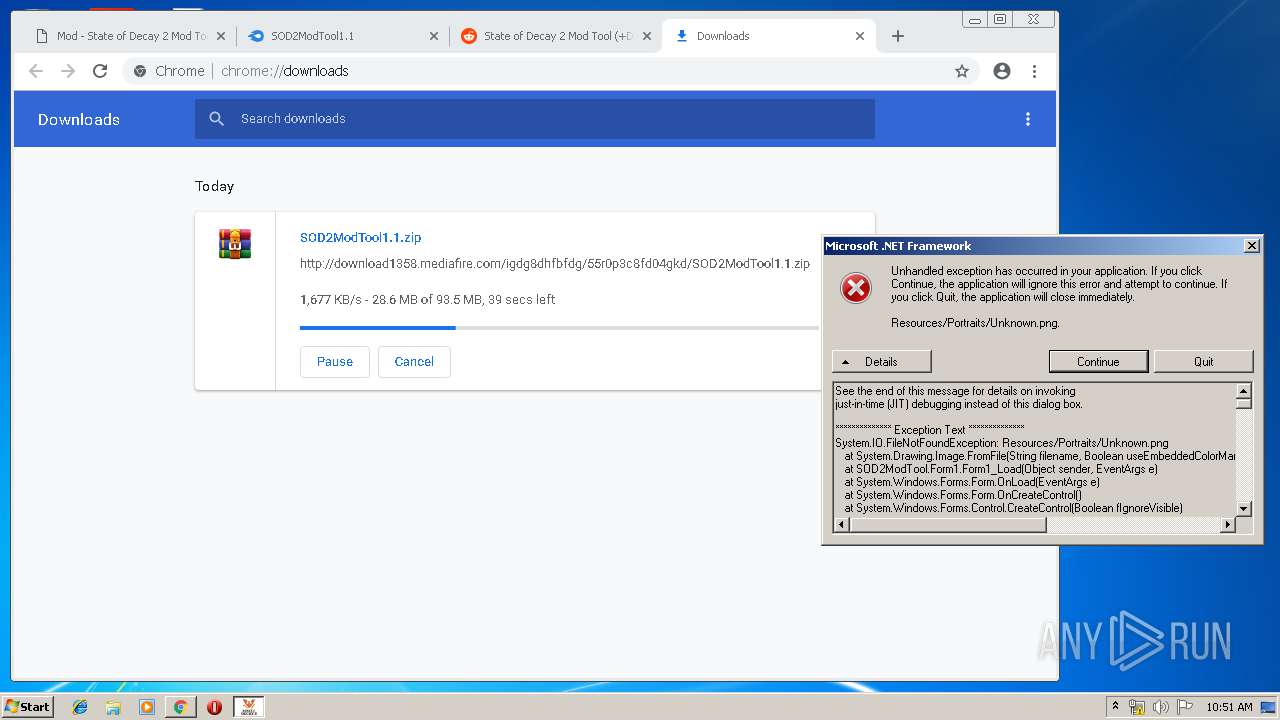Switch to the 'Mod - State of Decay 2' tab
This screenshot has width=1280, height=720.
(130, 36)
